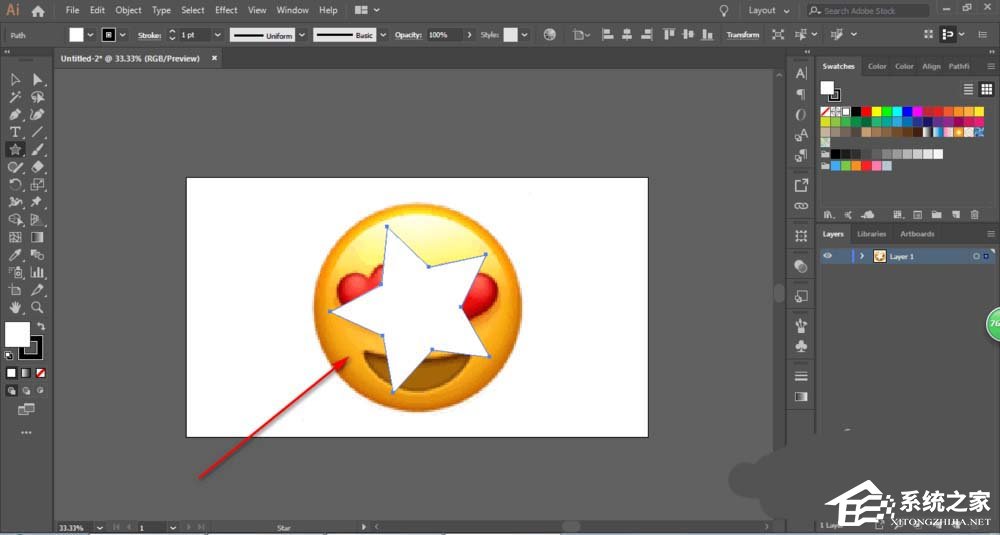Pick the Direct Selection tool
1000x535 pixels.
[38, 79]
